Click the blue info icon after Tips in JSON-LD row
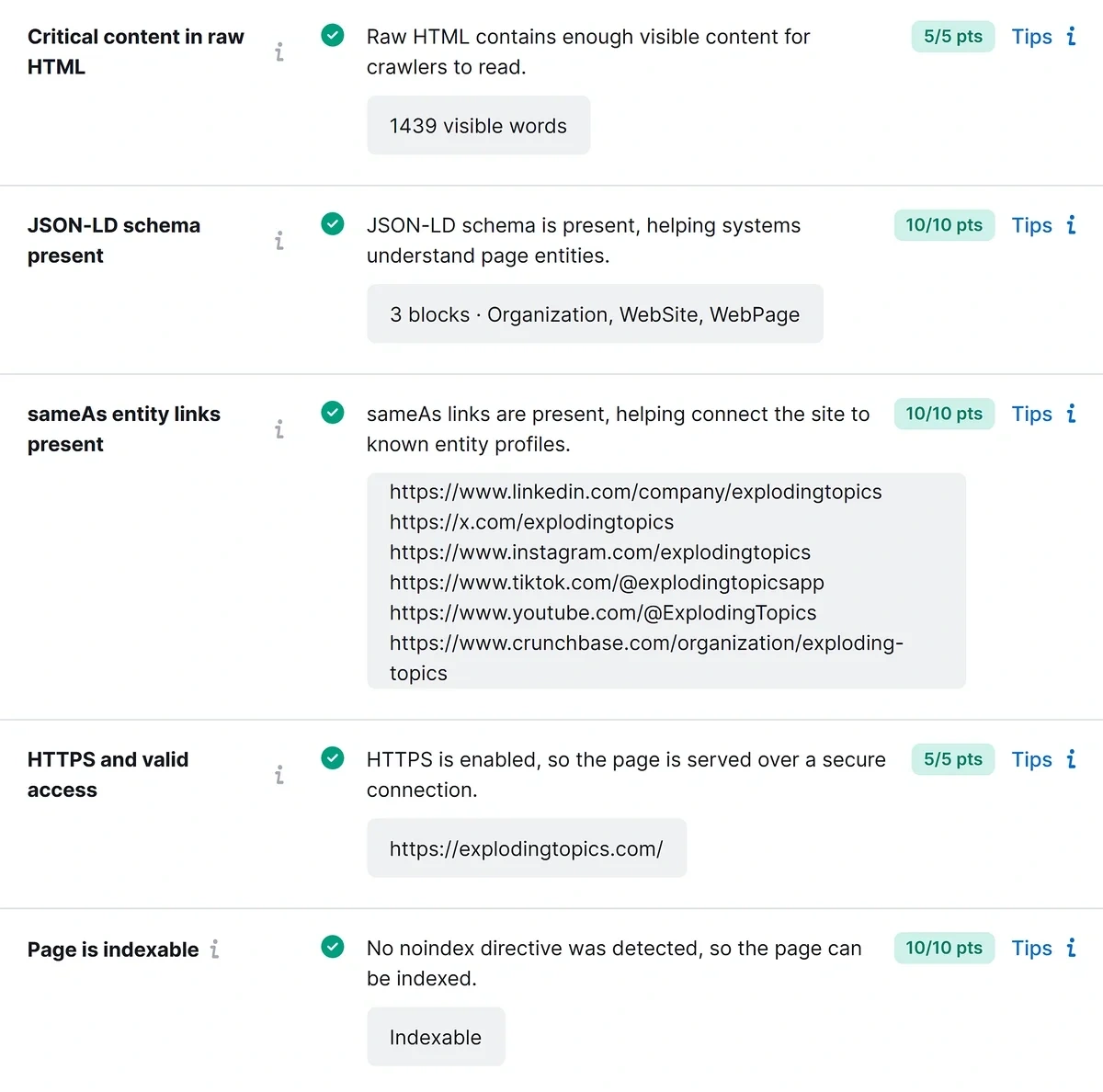The width and height of the screenshot is (1103, 1092). click(x=1071, y=224)
